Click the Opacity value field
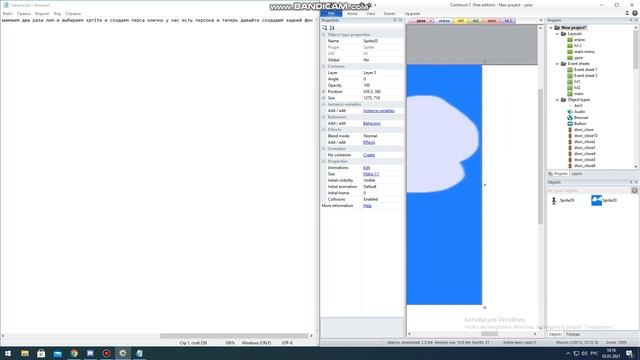This screenshot has height=360, width=640. [383, 85]
